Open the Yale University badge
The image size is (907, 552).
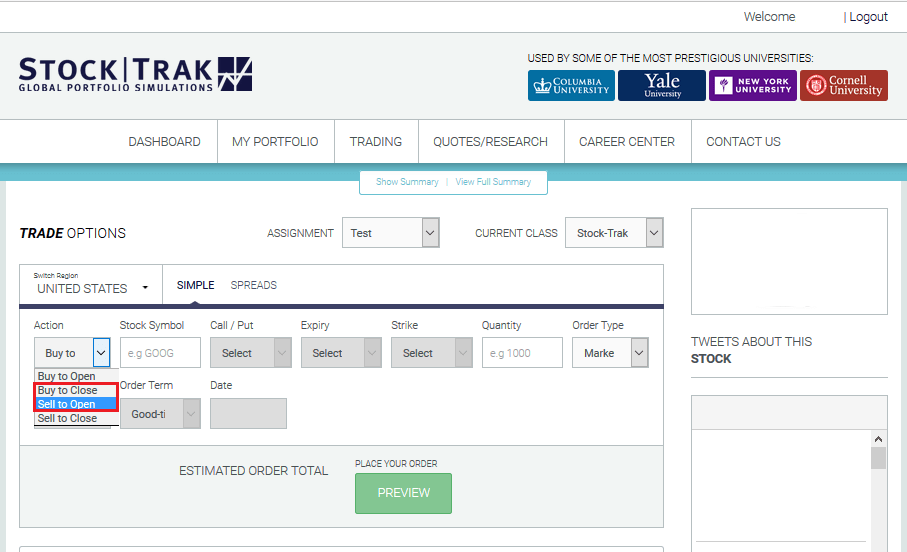coord(662,86)
